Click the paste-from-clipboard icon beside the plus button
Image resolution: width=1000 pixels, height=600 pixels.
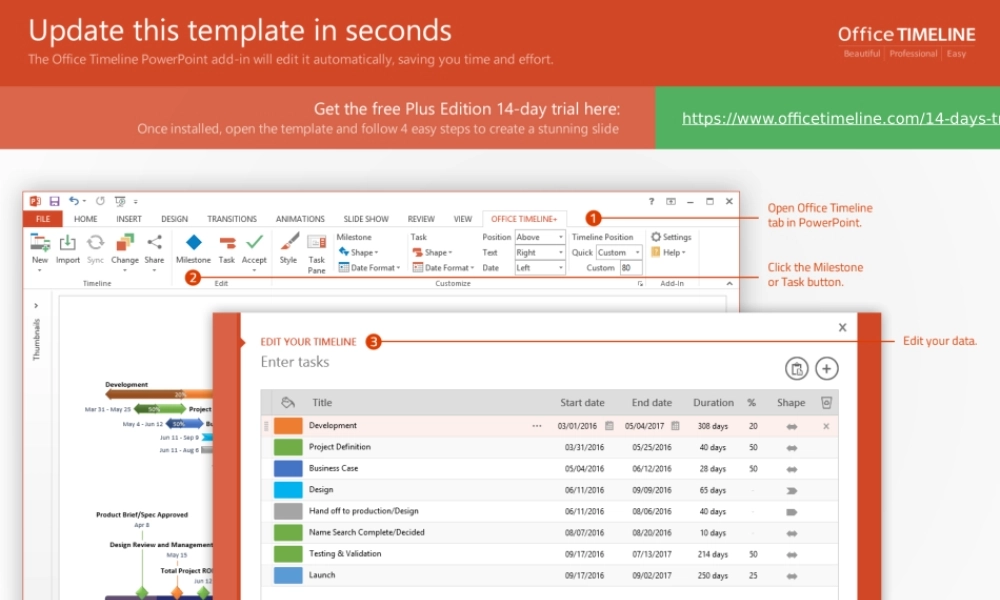(797, 368)
